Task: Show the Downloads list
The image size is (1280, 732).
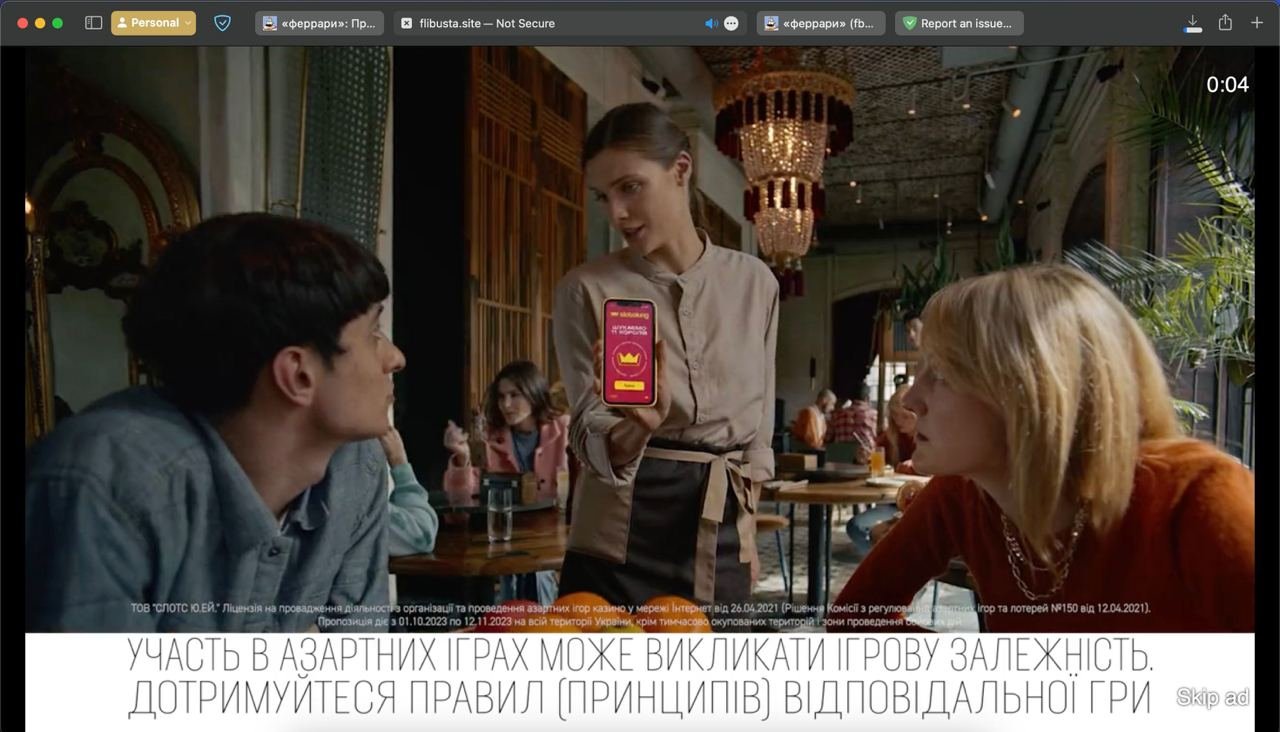Action: pos(1192,23)
